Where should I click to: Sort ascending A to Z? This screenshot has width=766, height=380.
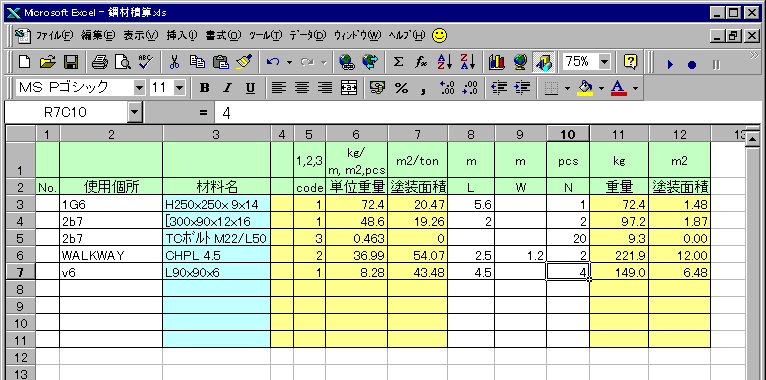[445, 62]
